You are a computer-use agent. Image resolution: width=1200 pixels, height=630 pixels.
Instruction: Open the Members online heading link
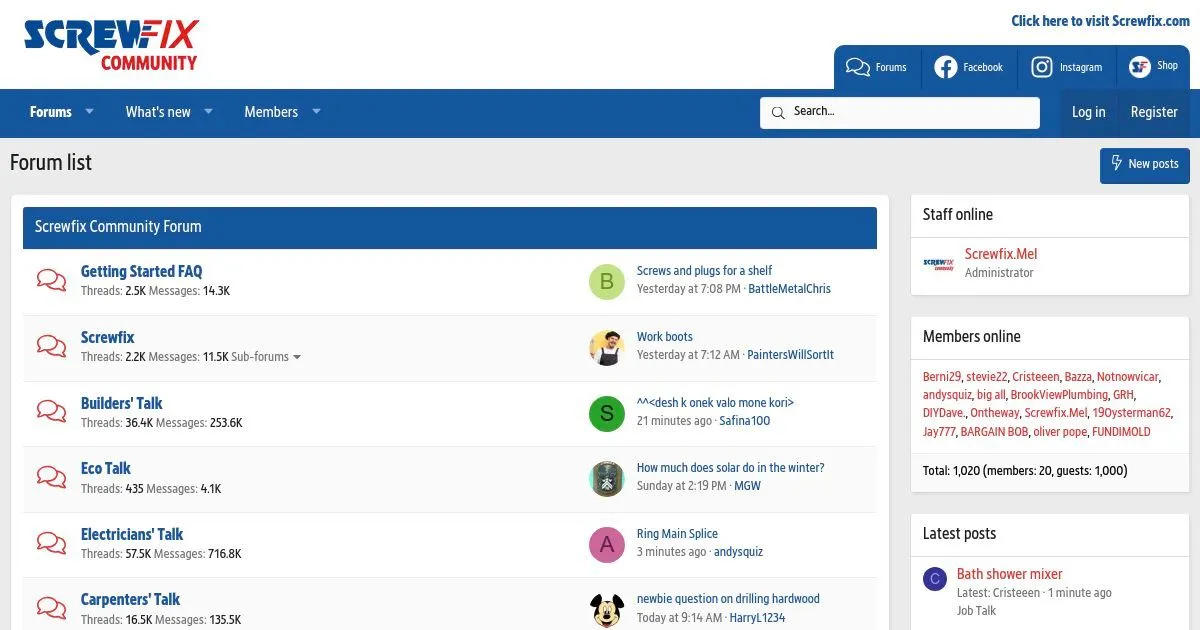pyautogui.click(x=972, y=337)
